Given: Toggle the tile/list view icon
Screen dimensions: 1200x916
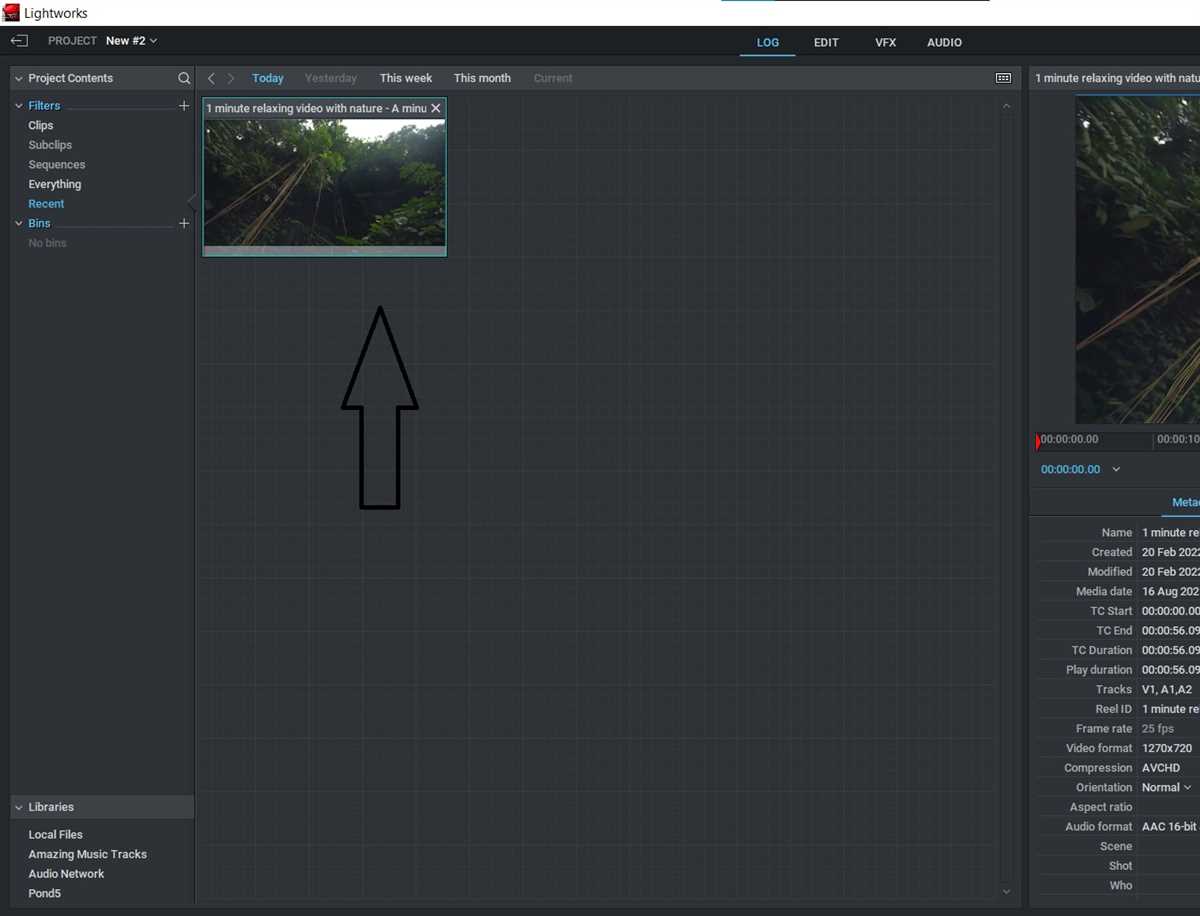Looking at the screenshot, I should 1003,78.
